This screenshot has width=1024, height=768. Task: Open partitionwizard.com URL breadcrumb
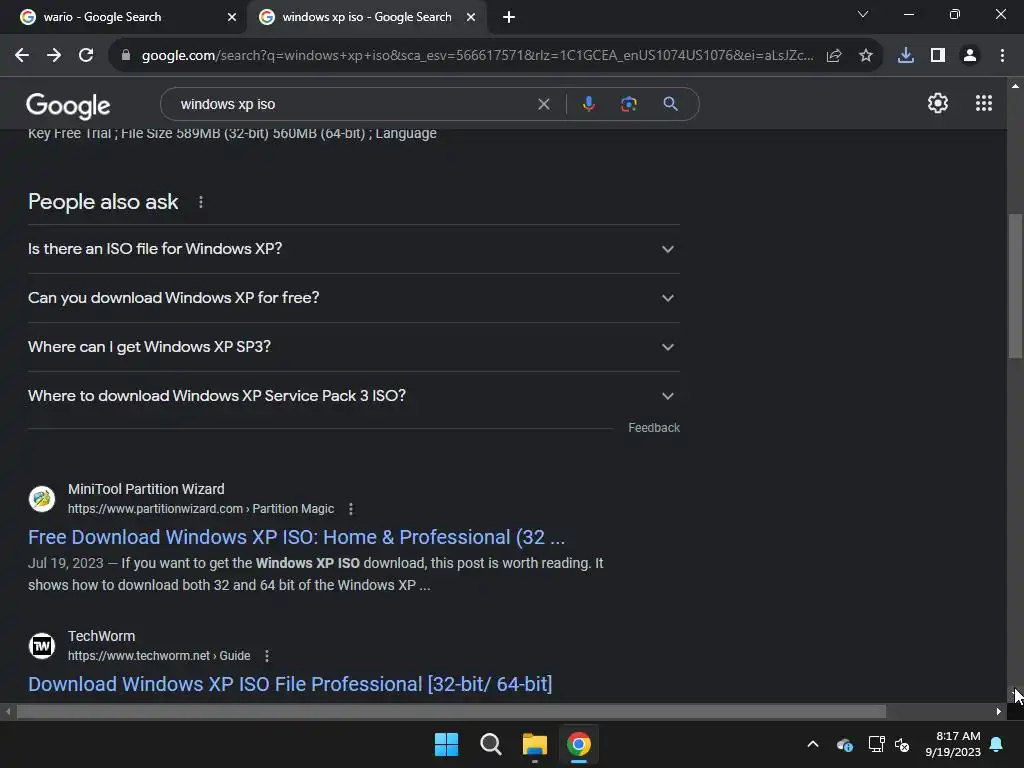point(201,509)
